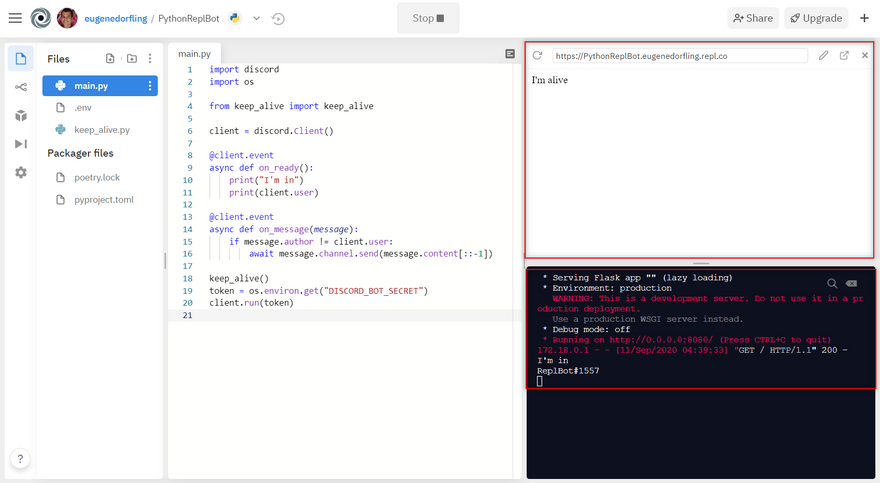
Task: Open the hamburger main menu
Action: (15, 18)
